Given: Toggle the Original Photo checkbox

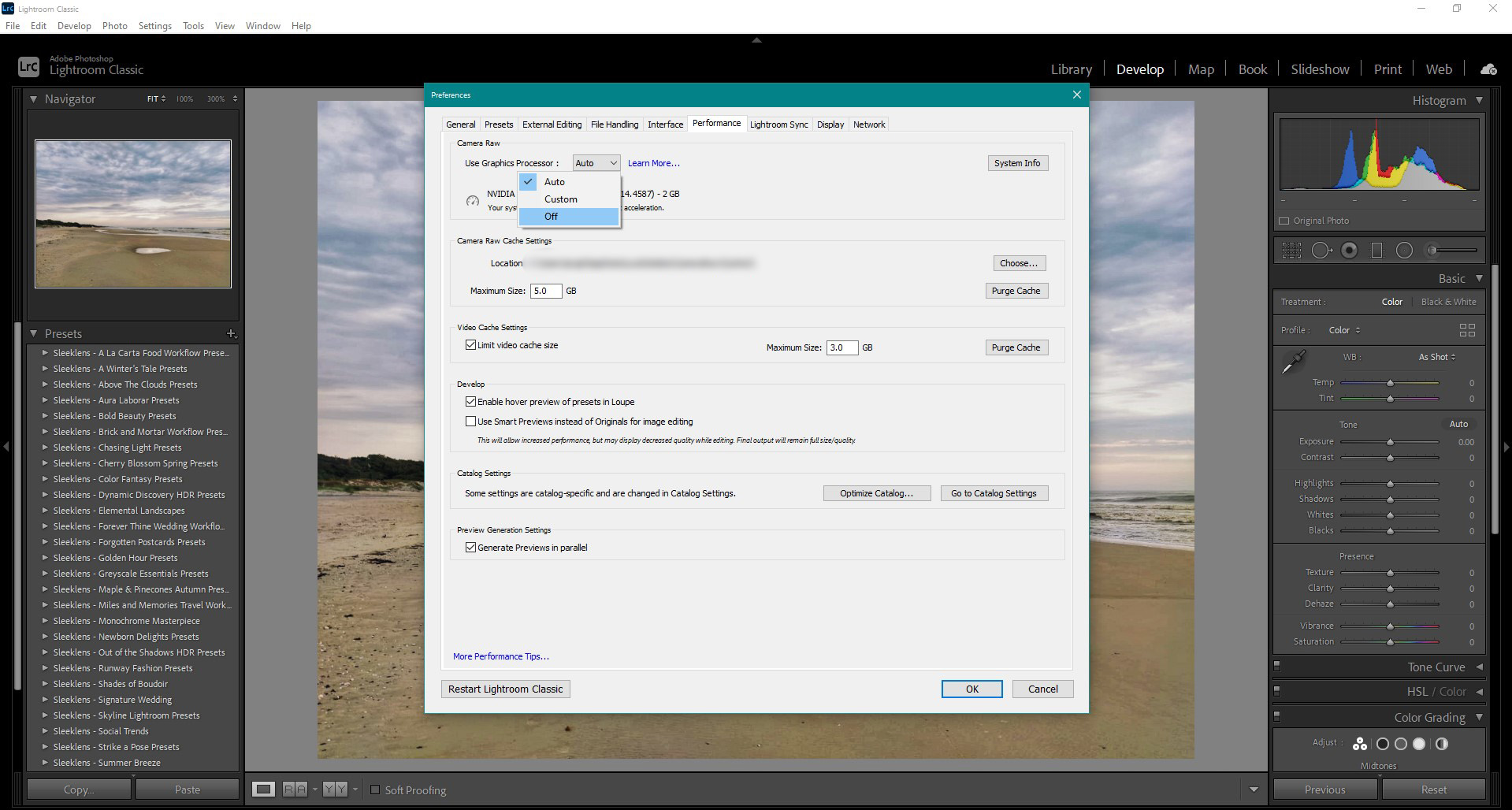Looking at the screenshot, I should pyautogui.click(x=1284, y=221).
